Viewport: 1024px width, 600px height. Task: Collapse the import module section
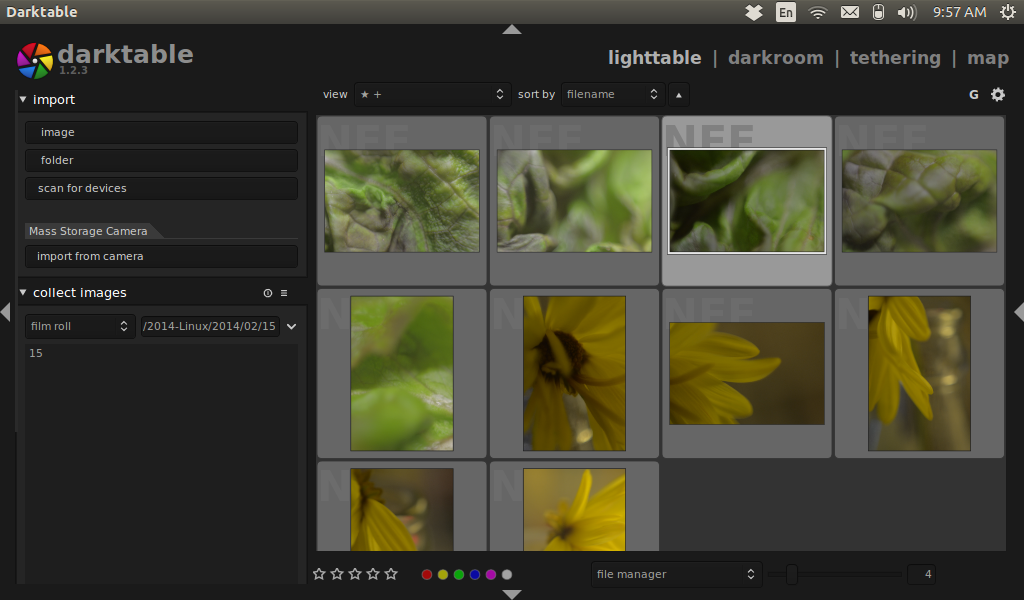click(23, 99)
